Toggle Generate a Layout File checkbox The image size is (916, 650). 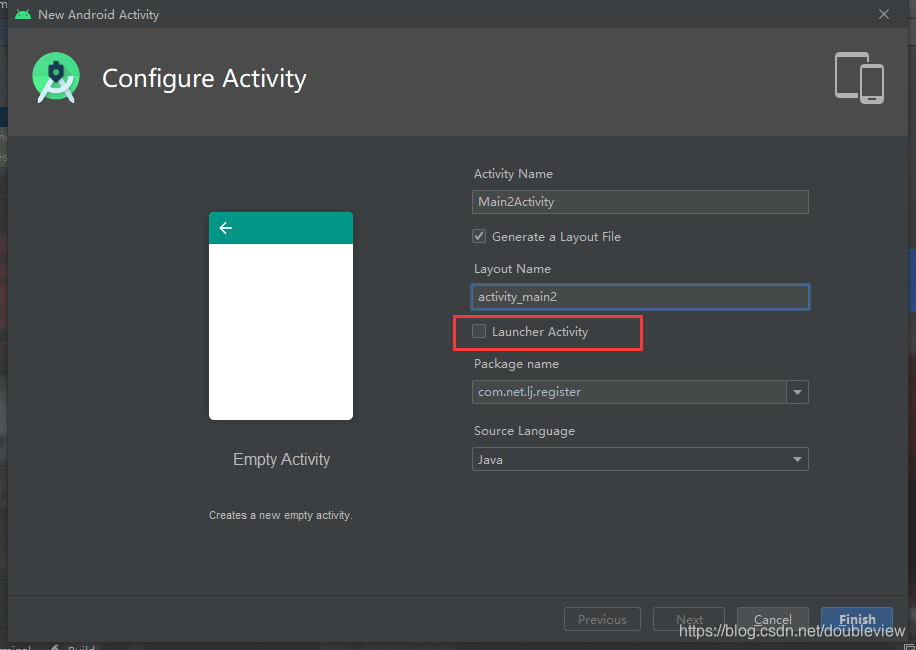point(479,237)
